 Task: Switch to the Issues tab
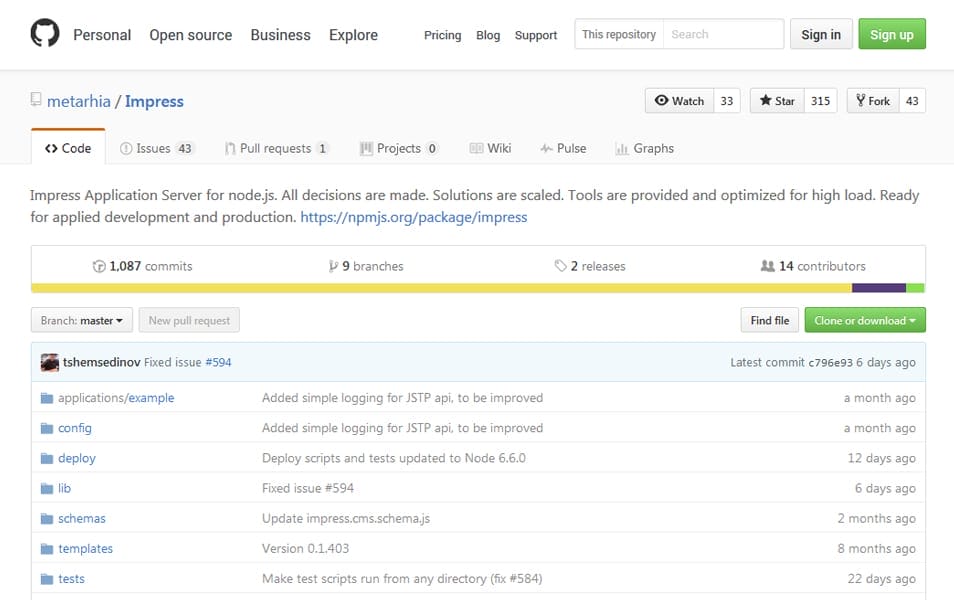point(155,148)
